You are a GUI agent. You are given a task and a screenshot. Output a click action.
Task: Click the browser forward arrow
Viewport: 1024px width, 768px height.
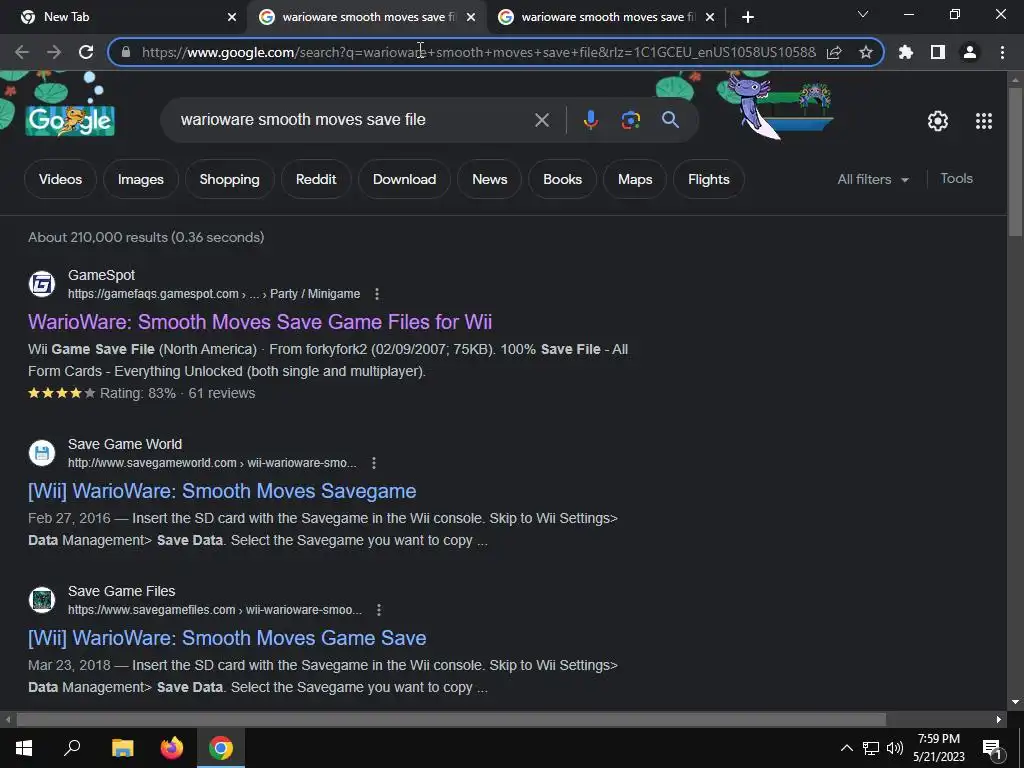54,52
